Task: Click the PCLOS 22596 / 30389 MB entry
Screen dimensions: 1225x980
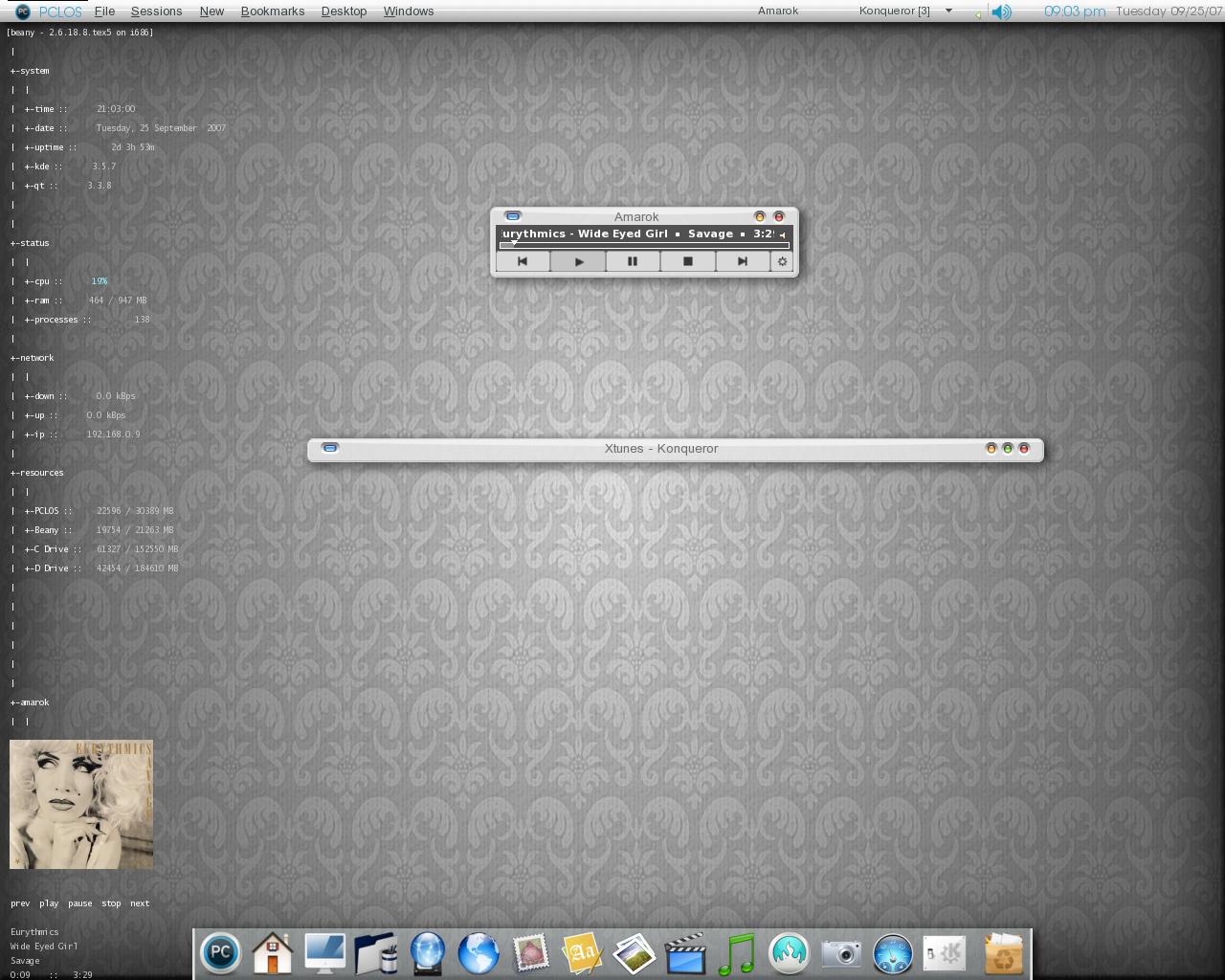Action: coord(100,511)
